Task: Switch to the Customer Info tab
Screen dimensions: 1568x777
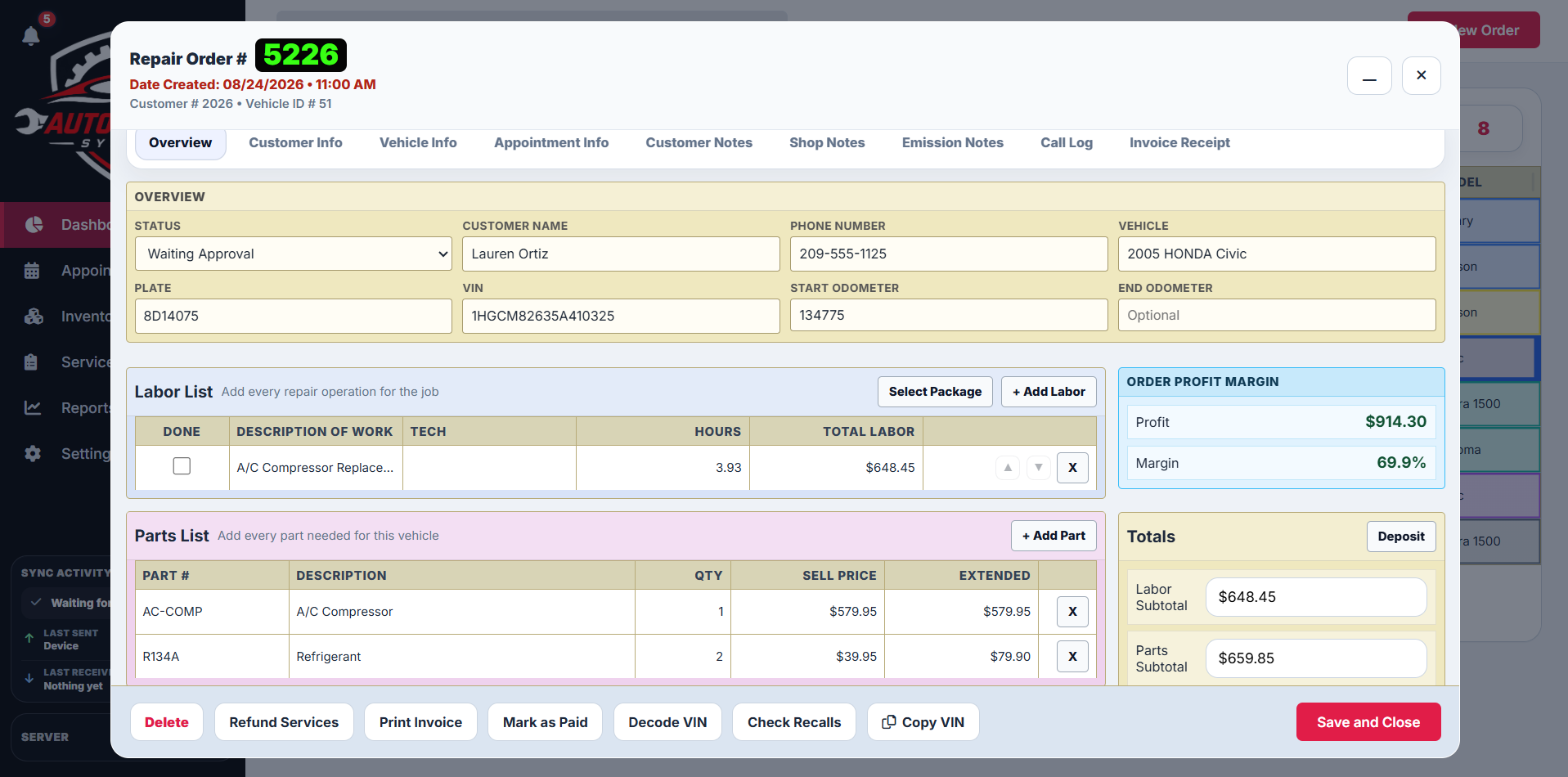Action: (x=295, y=143)
